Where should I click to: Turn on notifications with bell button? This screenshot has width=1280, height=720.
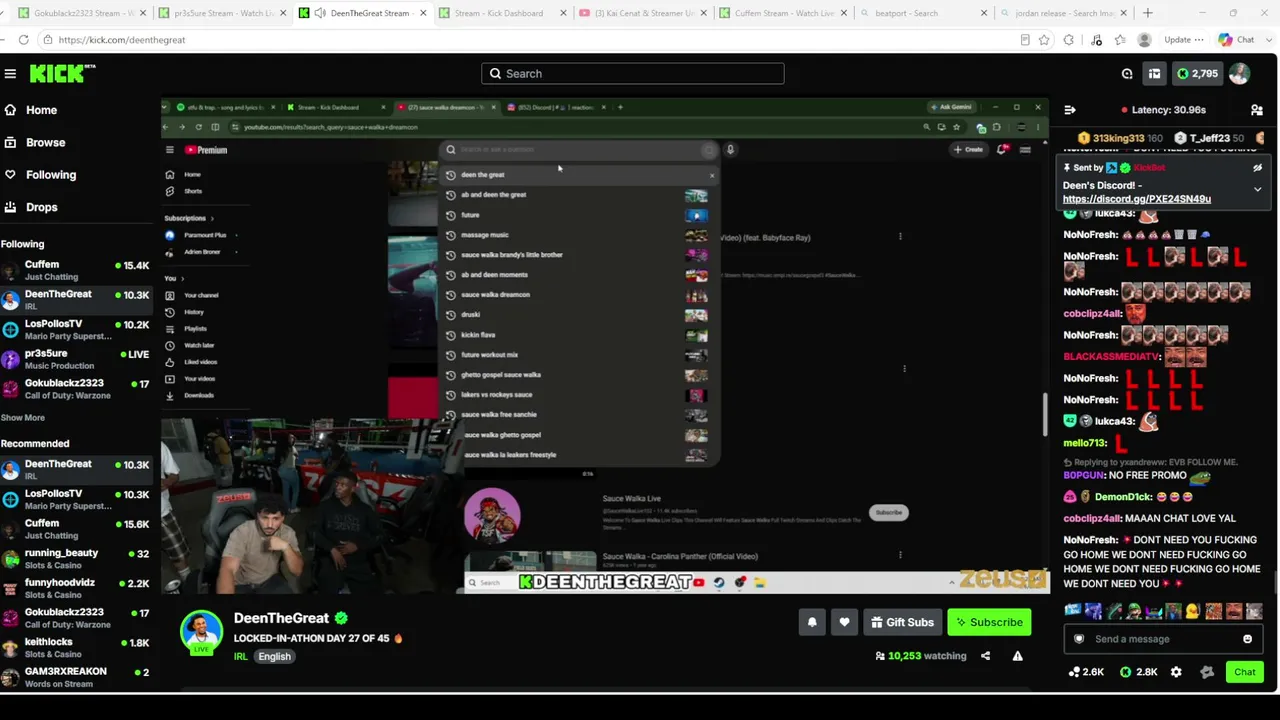point(812,622)
